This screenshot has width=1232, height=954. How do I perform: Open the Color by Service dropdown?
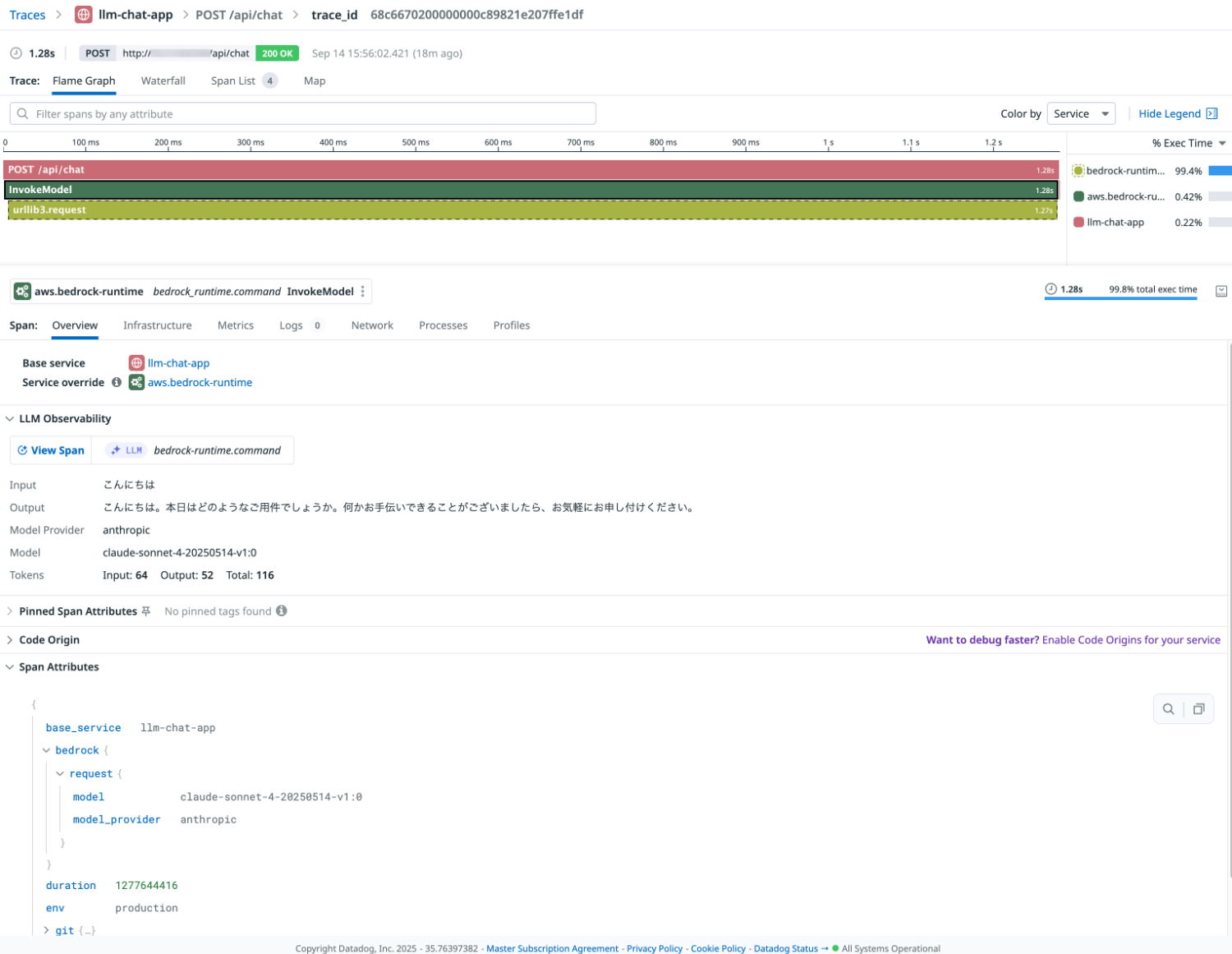(1081, 114)
